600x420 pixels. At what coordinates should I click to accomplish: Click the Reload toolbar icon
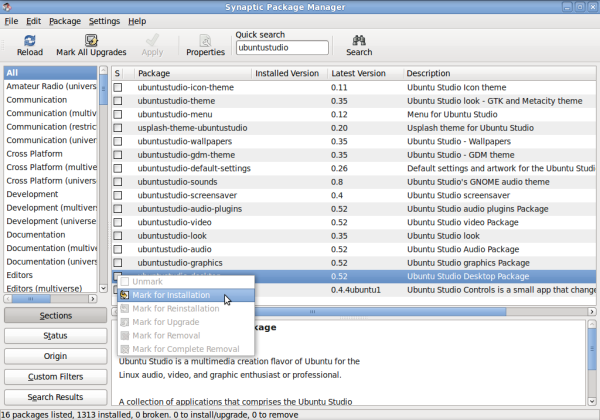(x=29, y=40)
